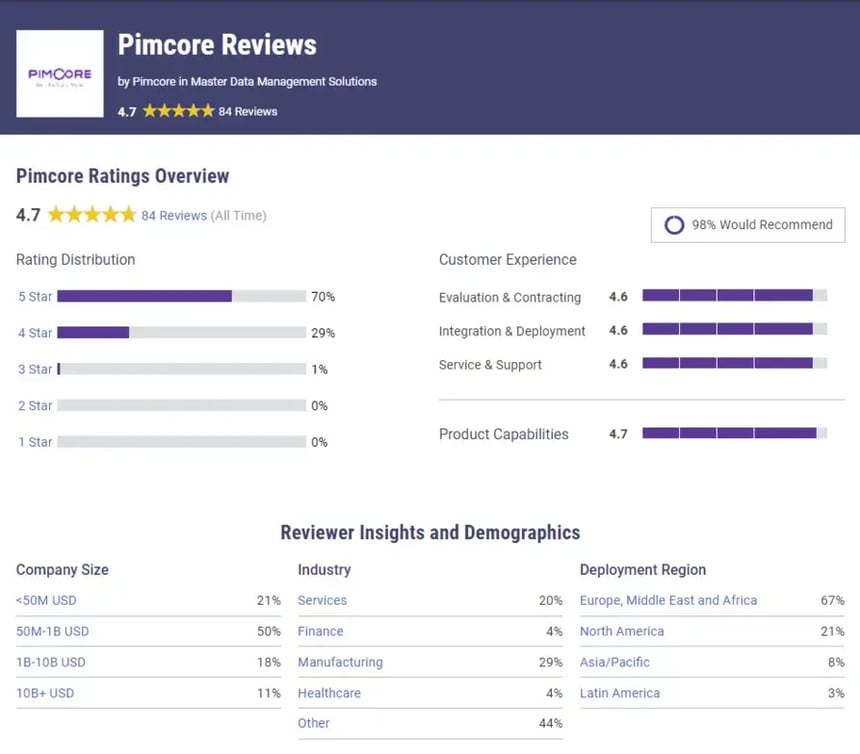
Task: Click the Pimcore Reviews page title
Action: point(217,44)
